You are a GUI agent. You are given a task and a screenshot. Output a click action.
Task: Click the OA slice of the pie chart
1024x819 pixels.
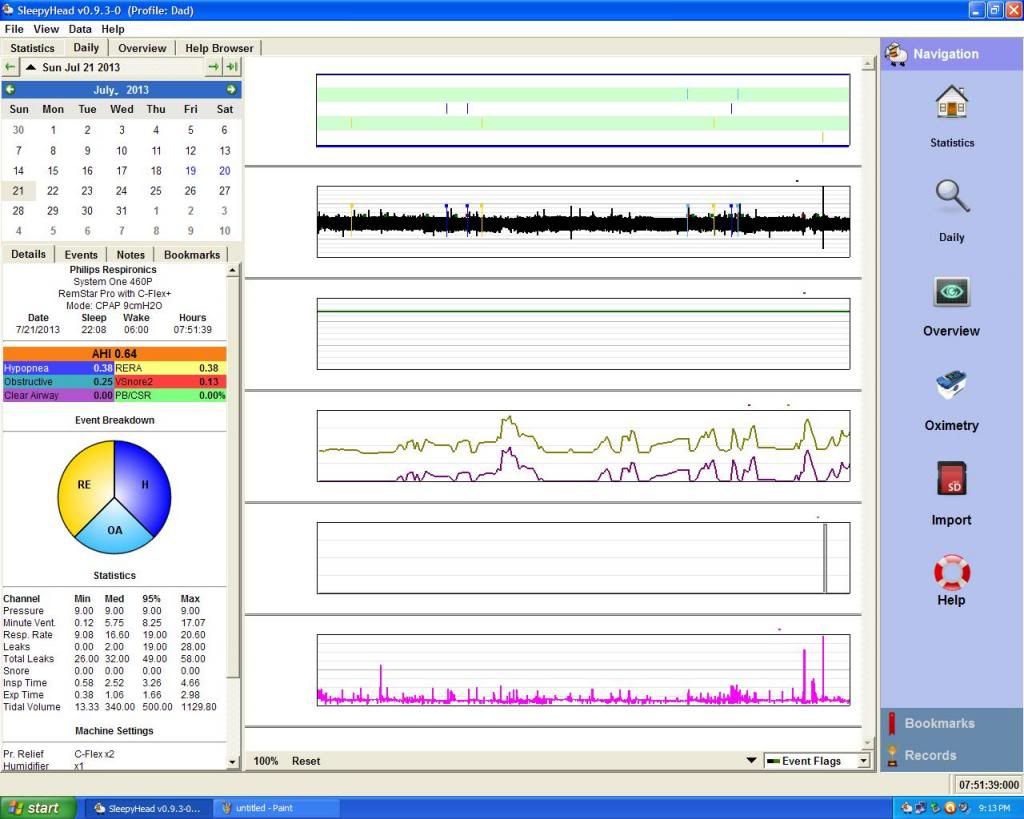(114, 530)
